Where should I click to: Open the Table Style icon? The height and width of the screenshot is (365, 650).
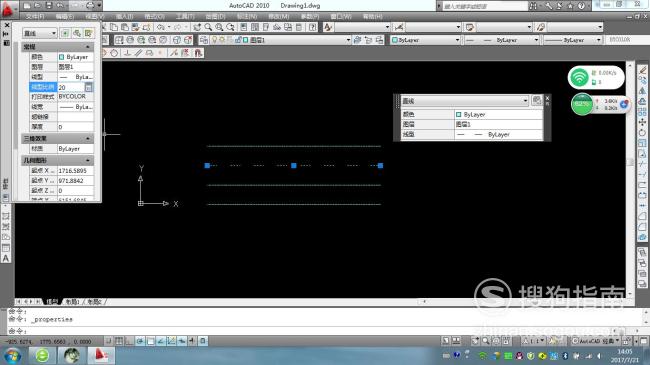tap(470, 27)
